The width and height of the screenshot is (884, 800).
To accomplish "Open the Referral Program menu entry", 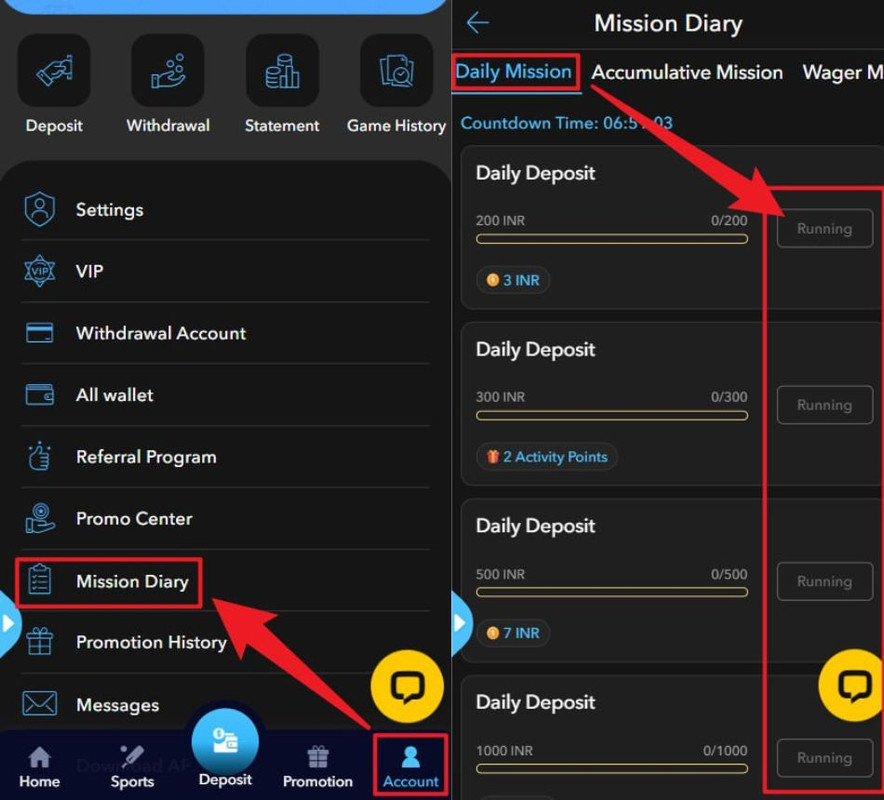I will click(146, 457).
